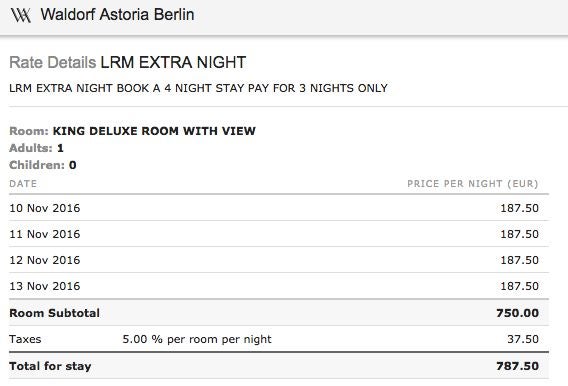Screen dimensions: 568x386
Task: Select the King Deluxe Room with View text
Action: click(154, 131)
